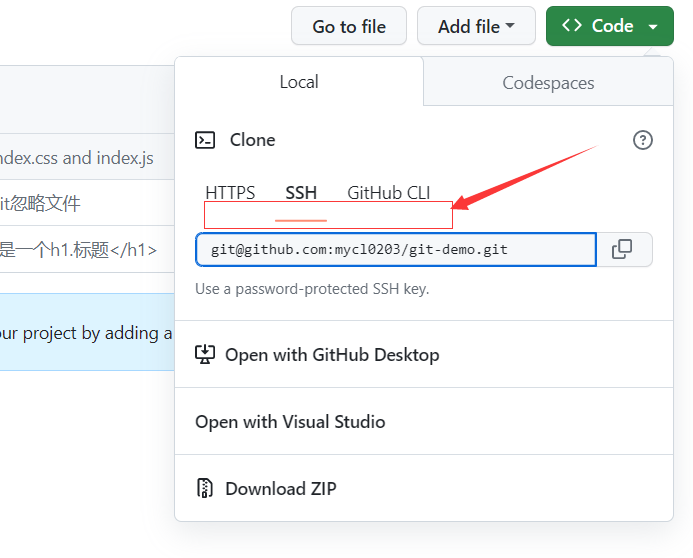Copy the SSH clone URL to clipboard
Viewport: 693px width, 558px height.
(x=622, y=249)
